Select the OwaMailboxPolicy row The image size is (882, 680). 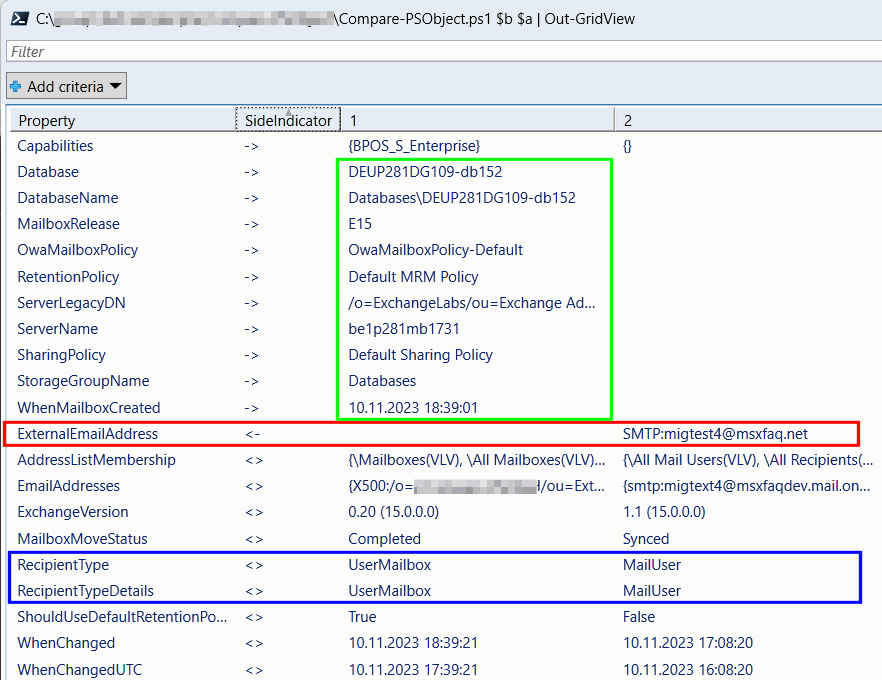[446, 250]
